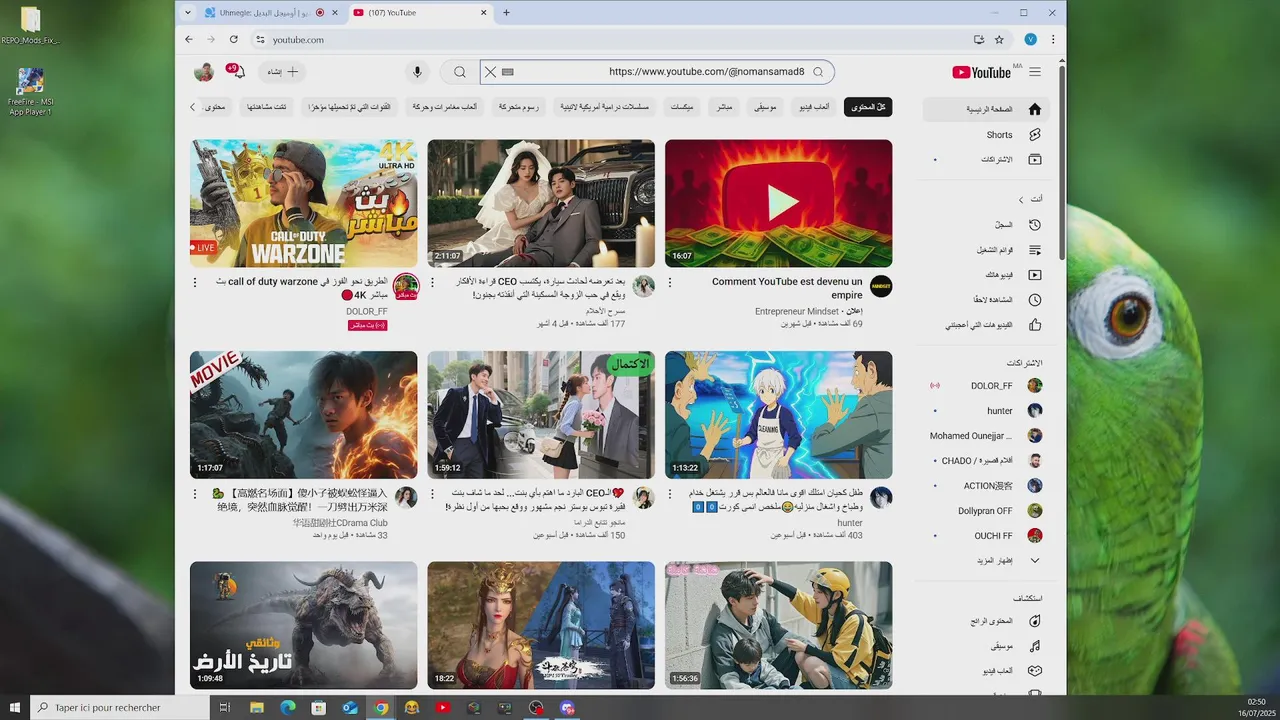Viewport: 1280px width, 720px height.
Task: Open Dollypran OFF subscription
Action: pos(985,511)
